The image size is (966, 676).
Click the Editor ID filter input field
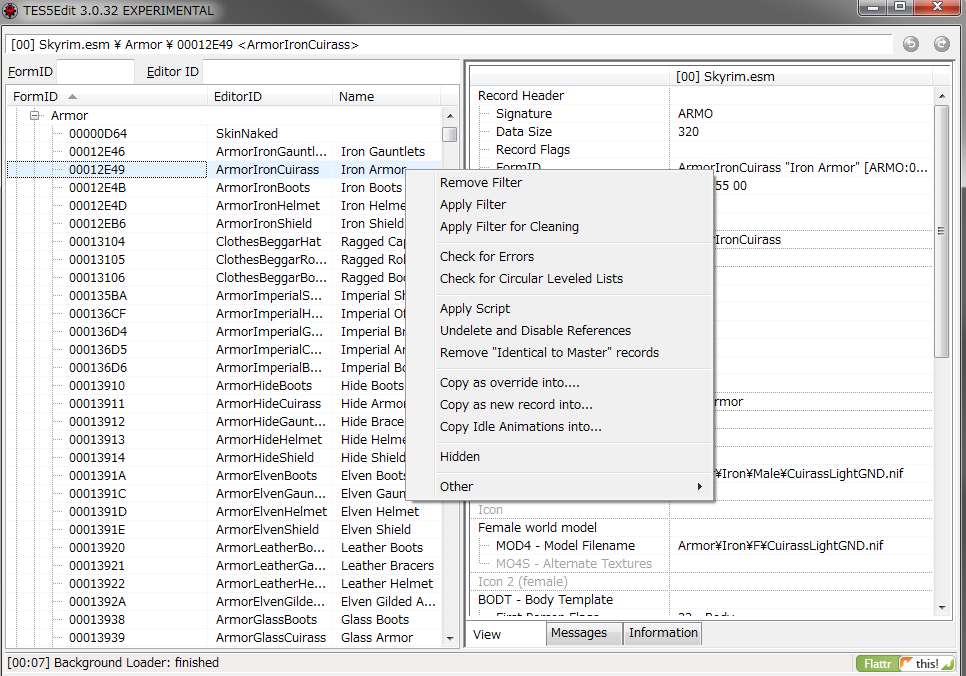330,72
